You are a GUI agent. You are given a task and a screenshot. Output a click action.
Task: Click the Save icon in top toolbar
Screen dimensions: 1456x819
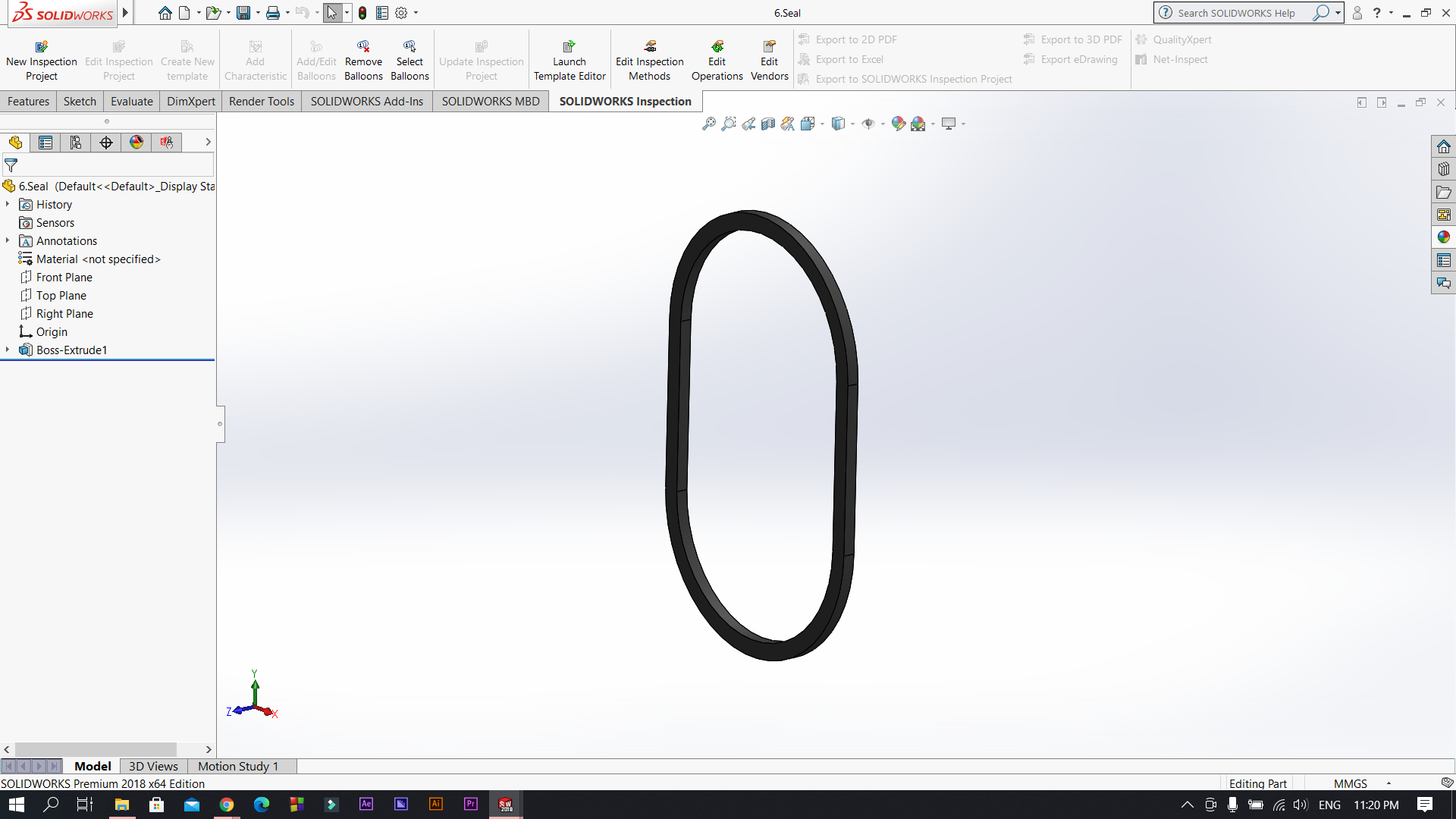click(x=243, y=13)
